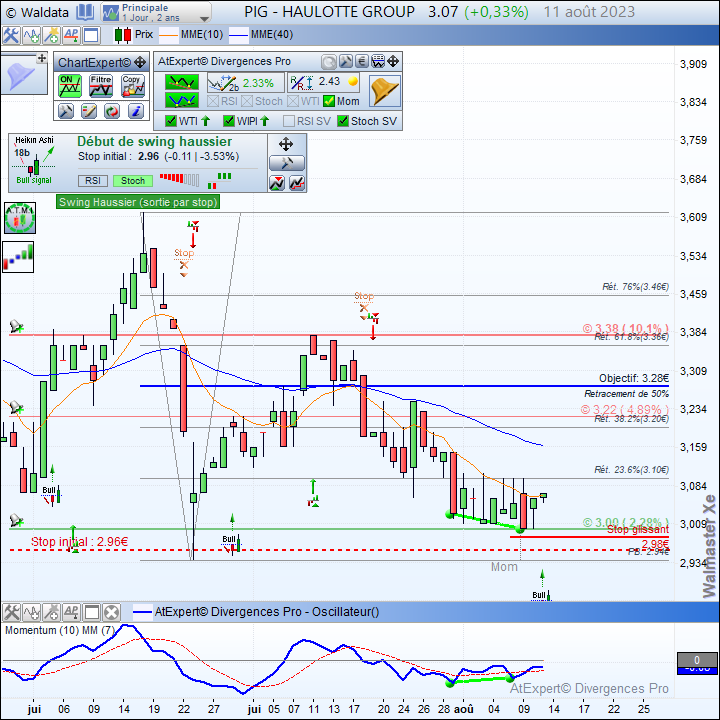Screen dimensions: 720x720
Task: Click the euro icon in AtExpert header
Action: click(x=362, y=62)
